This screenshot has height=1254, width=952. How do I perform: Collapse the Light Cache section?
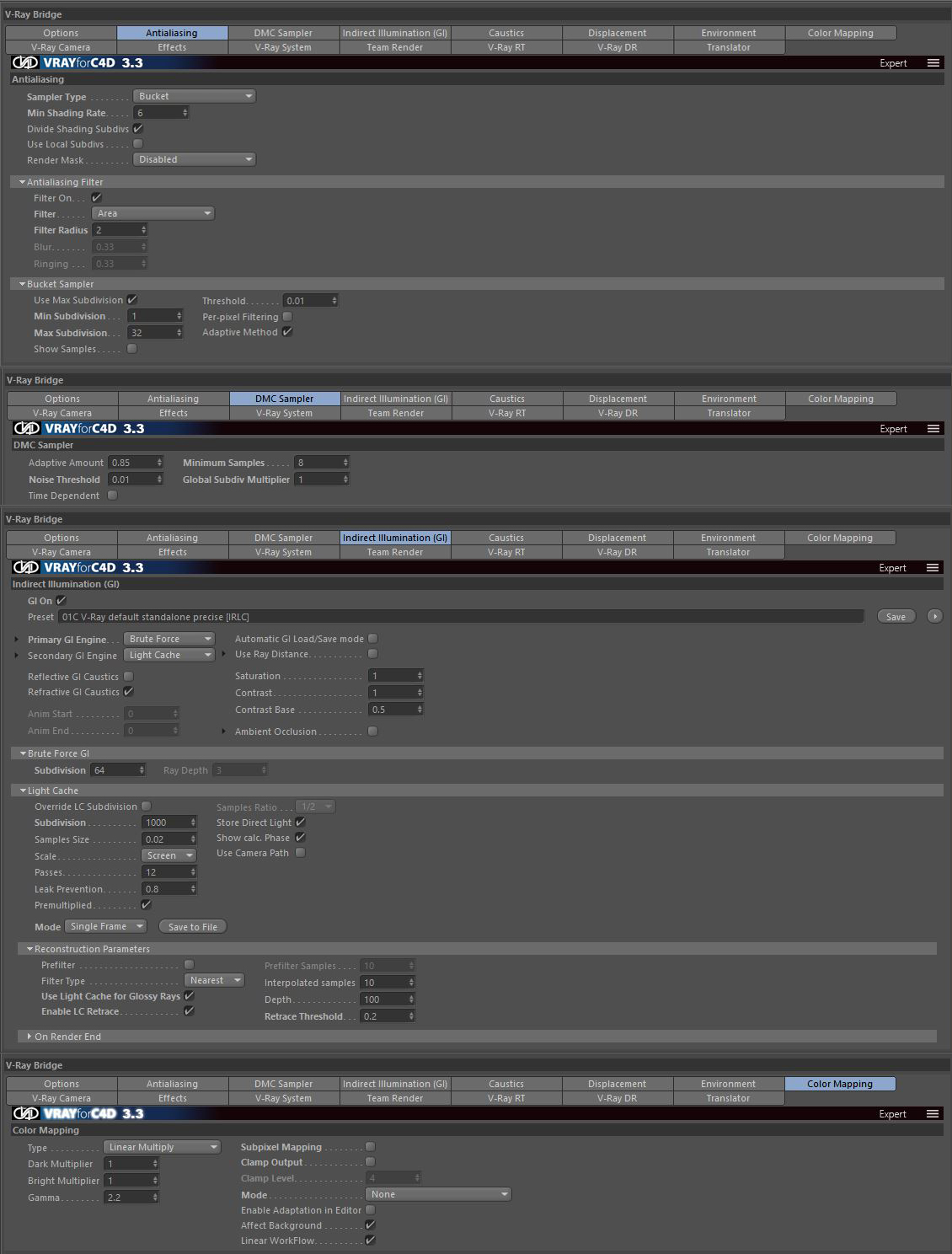point(23,790)
